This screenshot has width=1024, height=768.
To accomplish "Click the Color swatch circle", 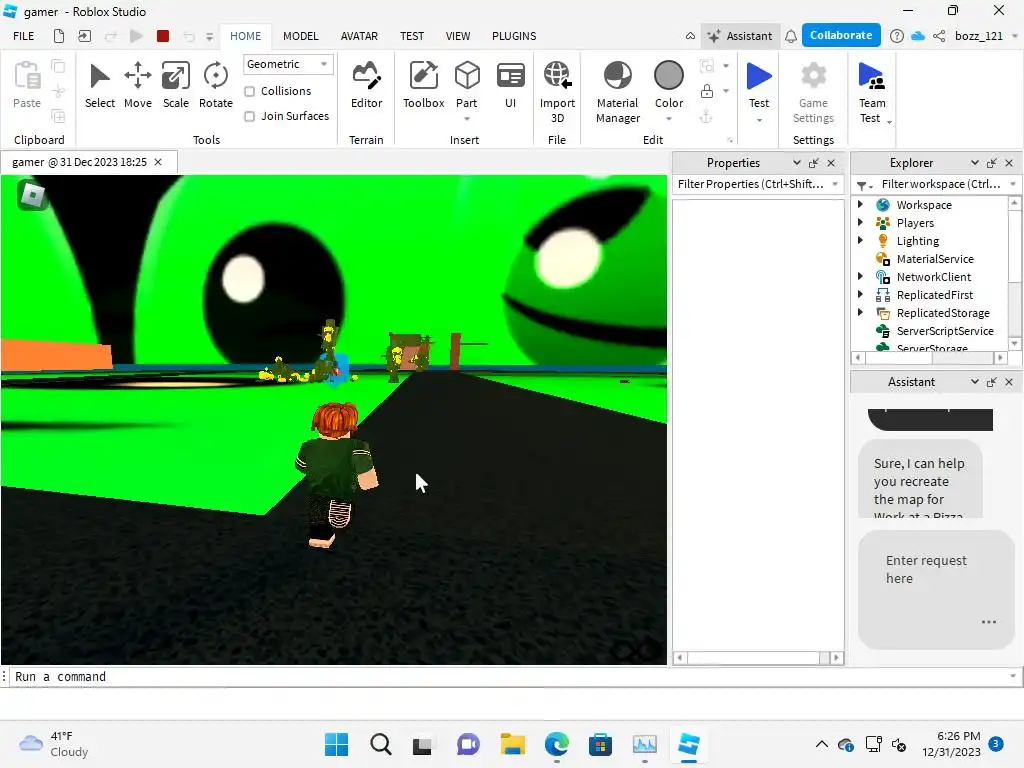I will tap(669, 76).
